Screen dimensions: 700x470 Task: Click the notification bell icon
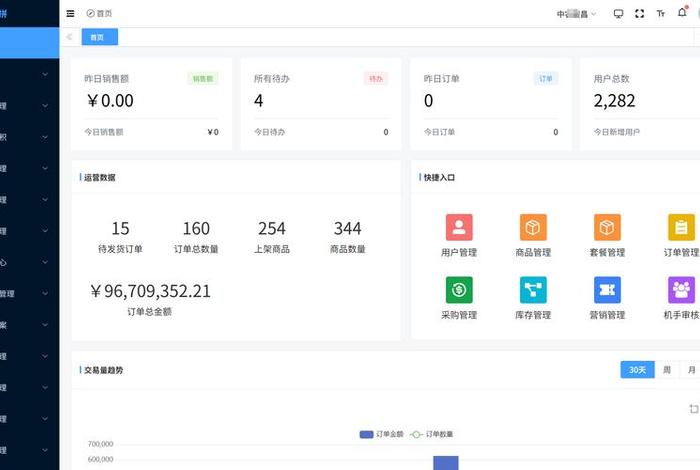pos(682,13)
